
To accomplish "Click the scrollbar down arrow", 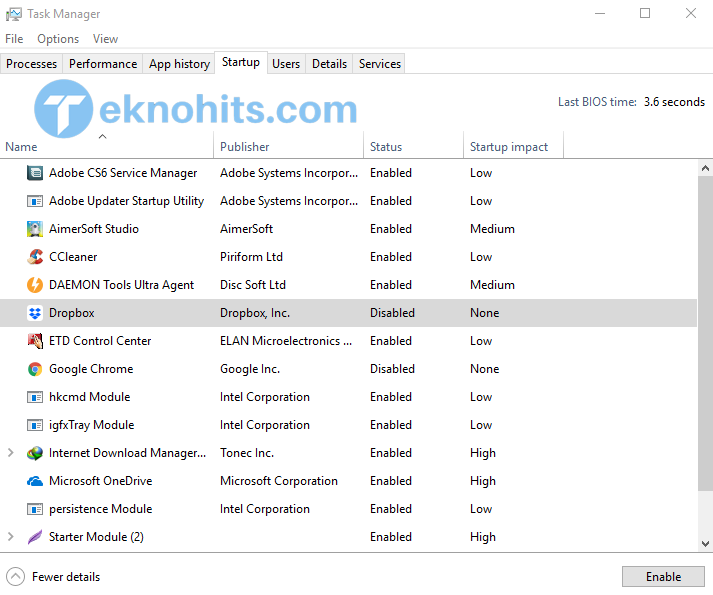I will point(705,544).
